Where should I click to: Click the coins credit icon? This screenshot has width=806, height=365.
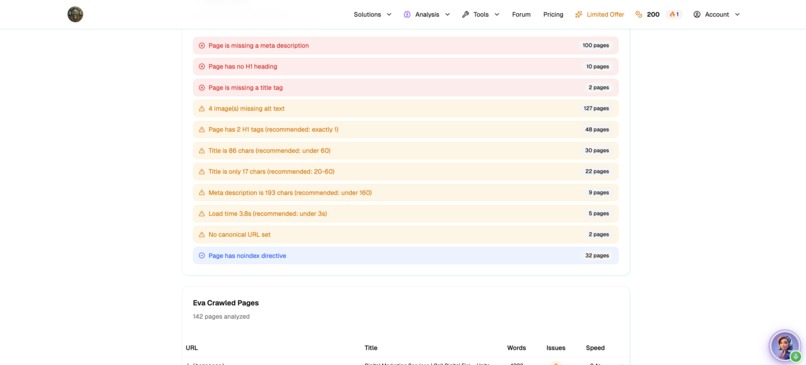(x=638, y=14)
